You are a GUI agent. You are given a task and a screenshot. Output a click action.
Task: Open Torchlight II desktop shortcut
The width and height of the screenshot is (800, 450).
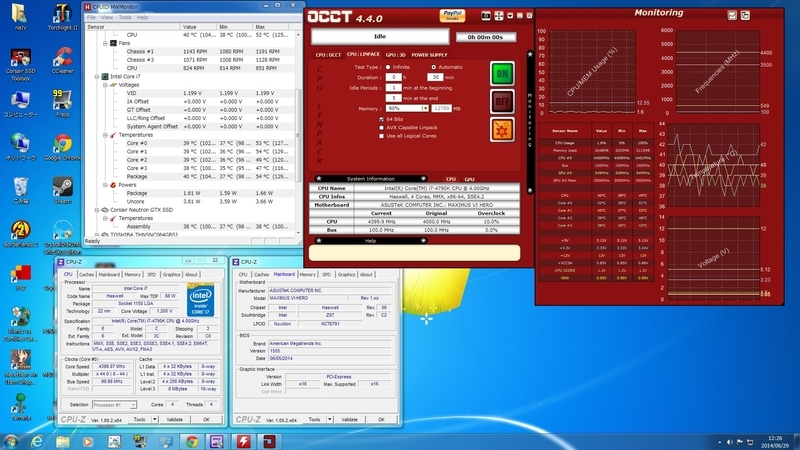click(x=62, y=17)
